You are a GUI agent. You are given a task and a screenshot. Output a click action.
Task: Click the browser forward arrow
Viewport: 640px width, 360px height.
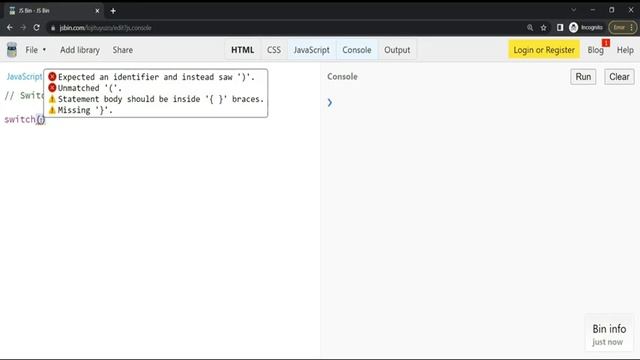click(x=23, y=27)
